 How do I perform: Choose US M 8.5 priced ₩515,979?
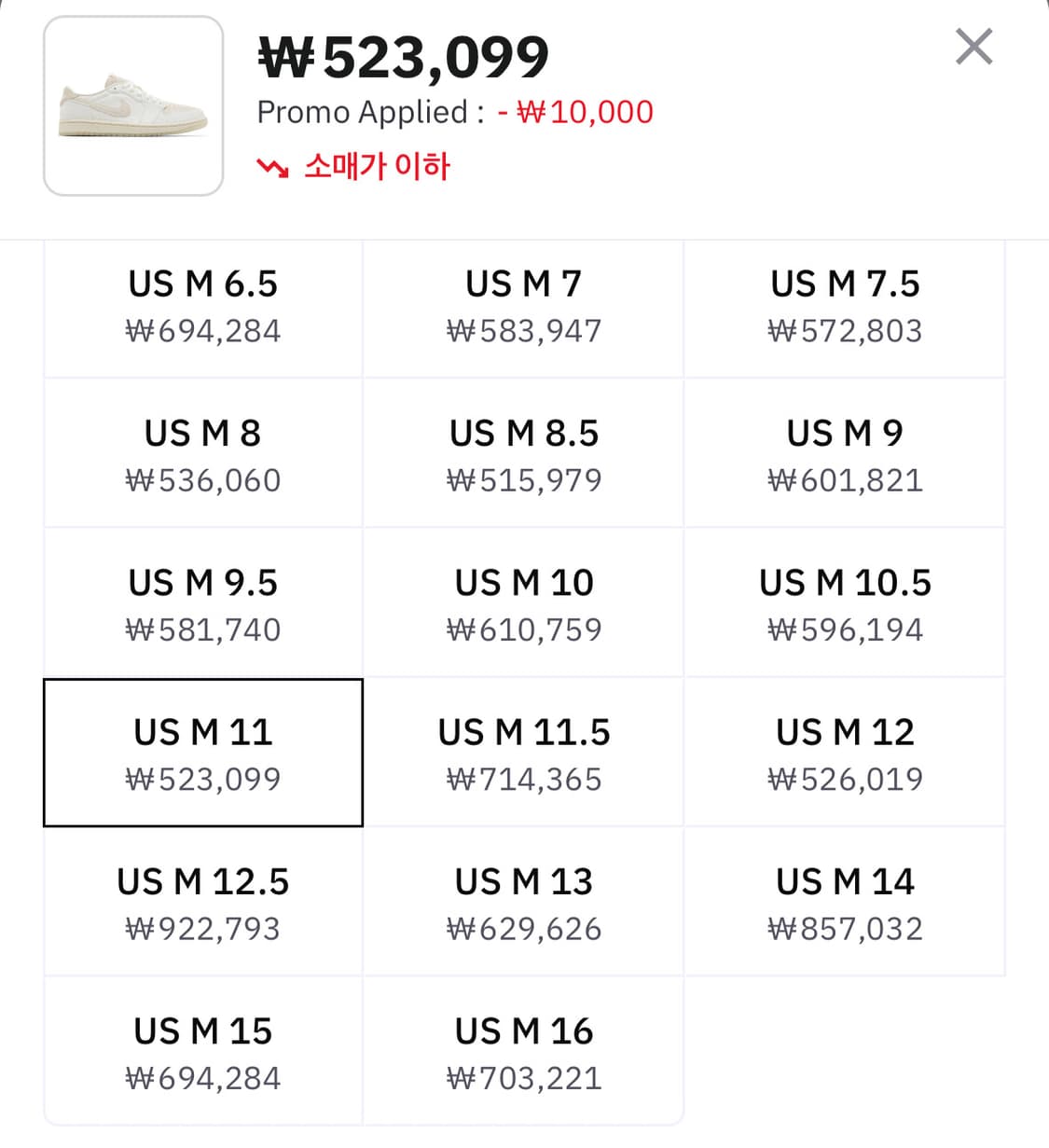pyautogui.click(x=523, y=456)
